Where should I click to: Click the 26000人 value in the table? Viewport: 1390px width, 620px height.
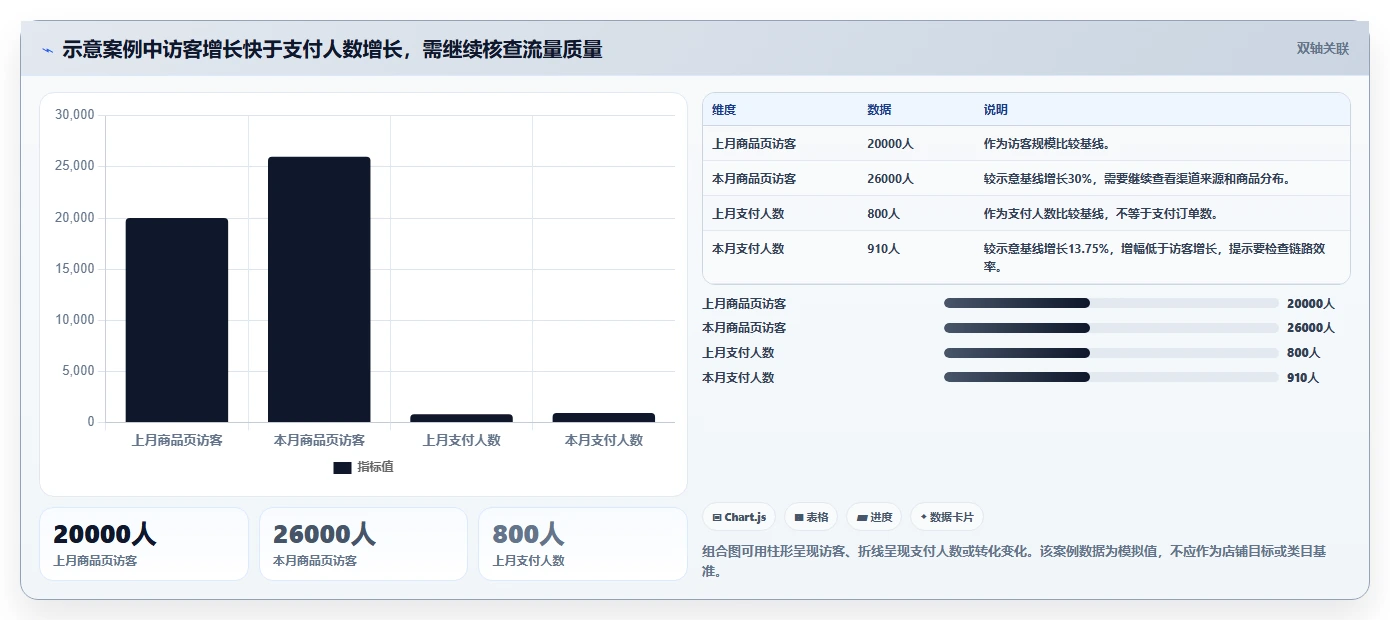(x=890, y=179)
